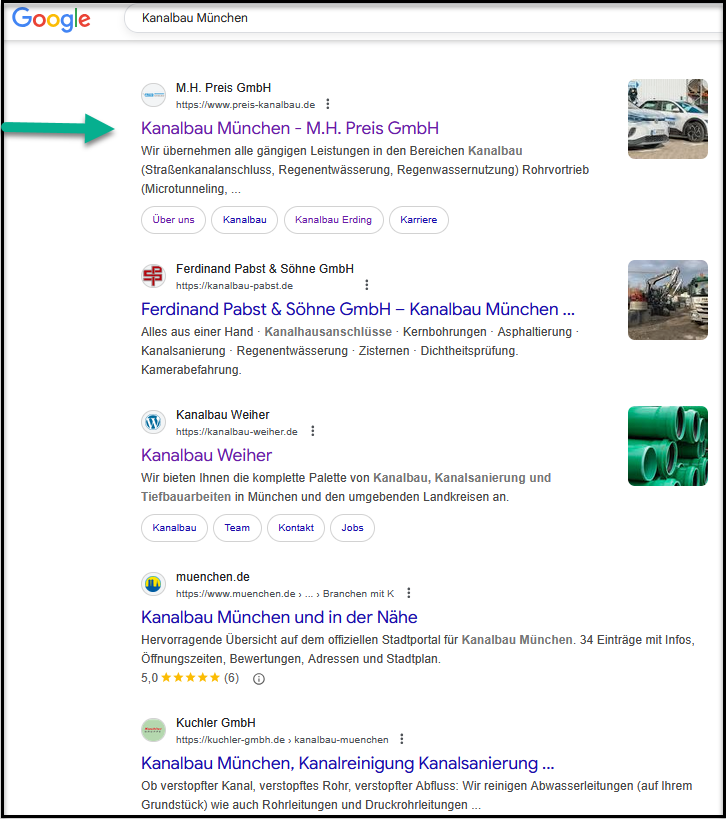Open the green pipes thumbnail image

tap(667, 446)
